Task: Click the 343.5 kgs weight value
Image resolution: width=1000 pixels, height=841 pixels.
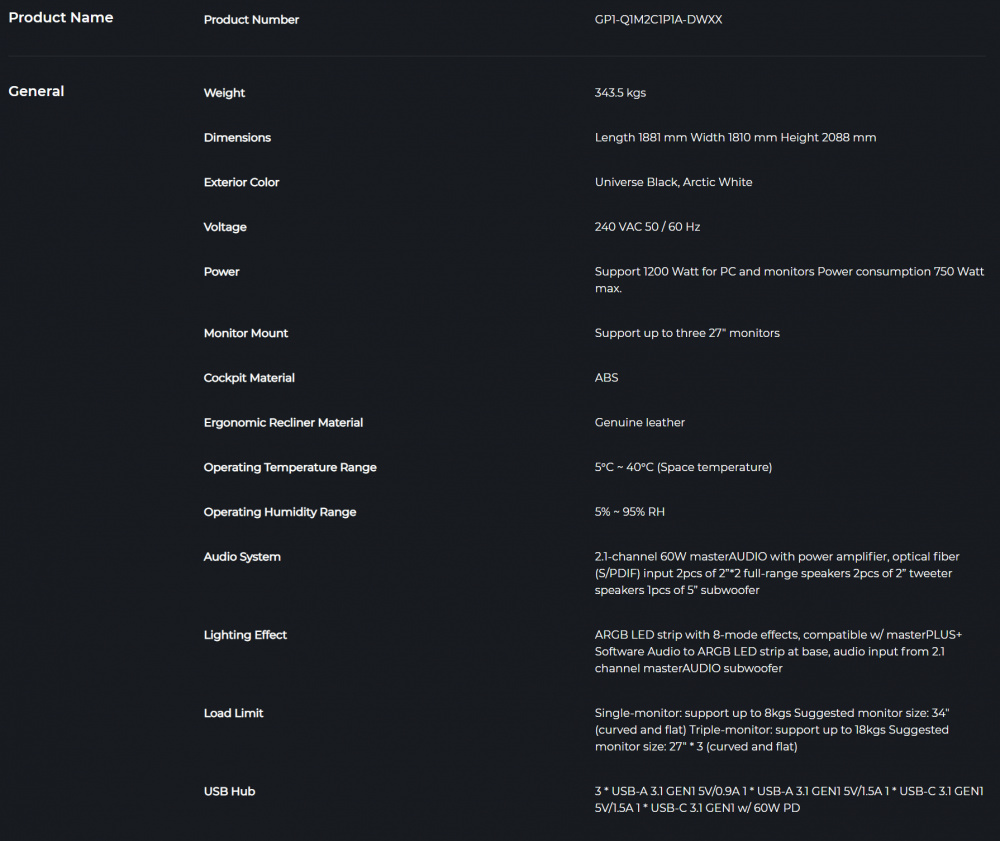Action: click(620, 93)
